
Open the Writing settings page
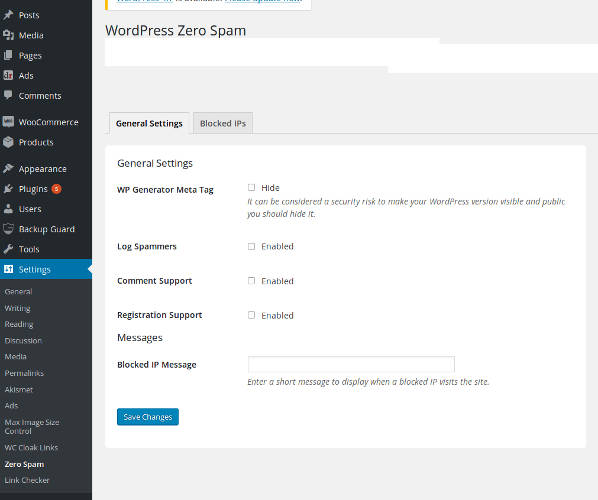pyautogui.click(x=18, y=308)
